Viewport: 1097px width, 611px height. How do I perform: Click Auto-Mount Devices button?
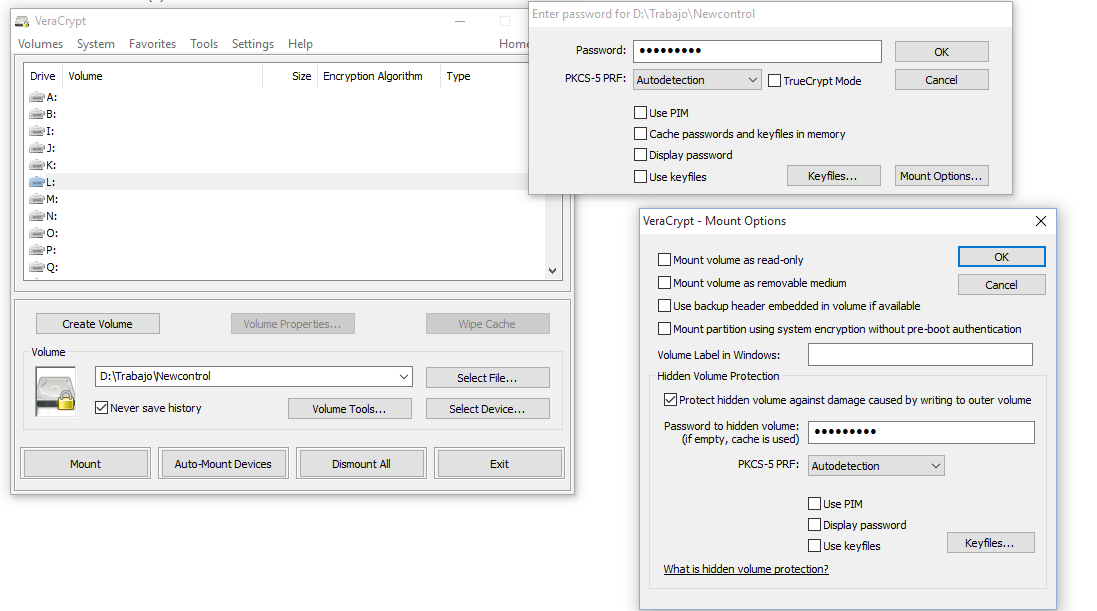(x=223, y=463)
